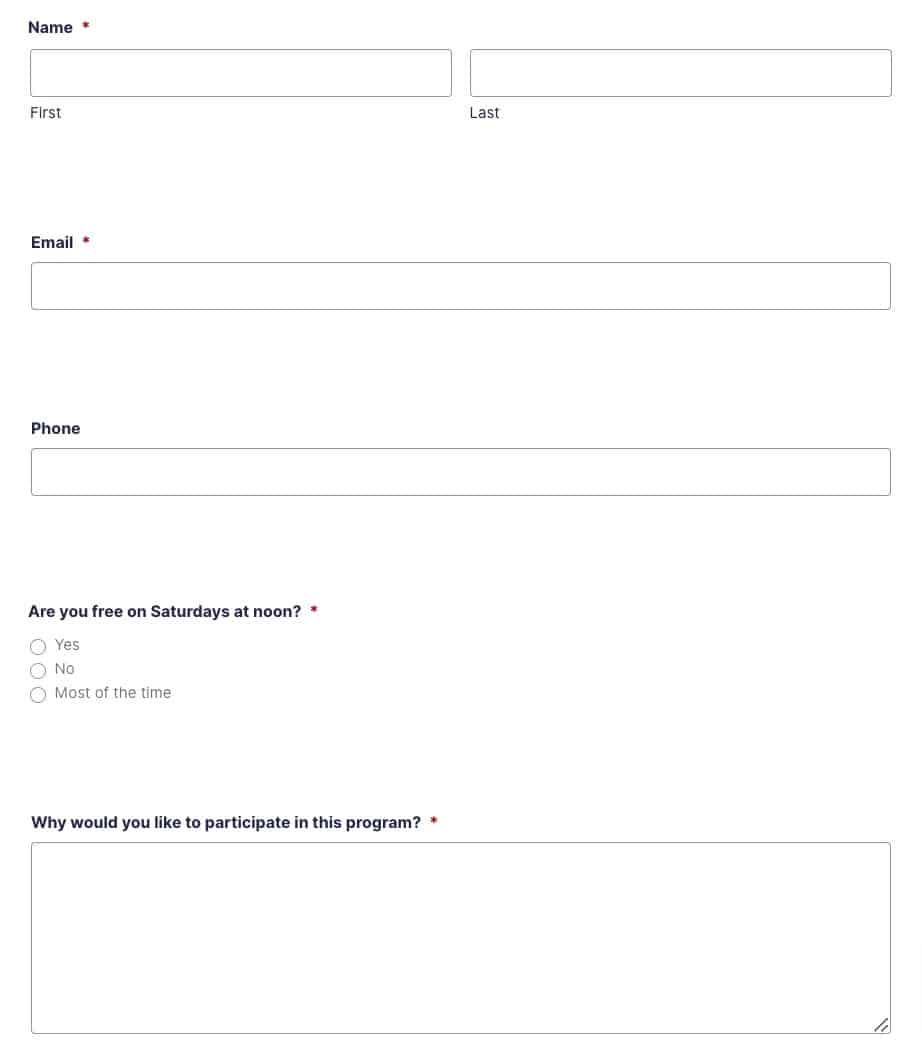Pick the Most of the time radio circle

coord(38,694)
